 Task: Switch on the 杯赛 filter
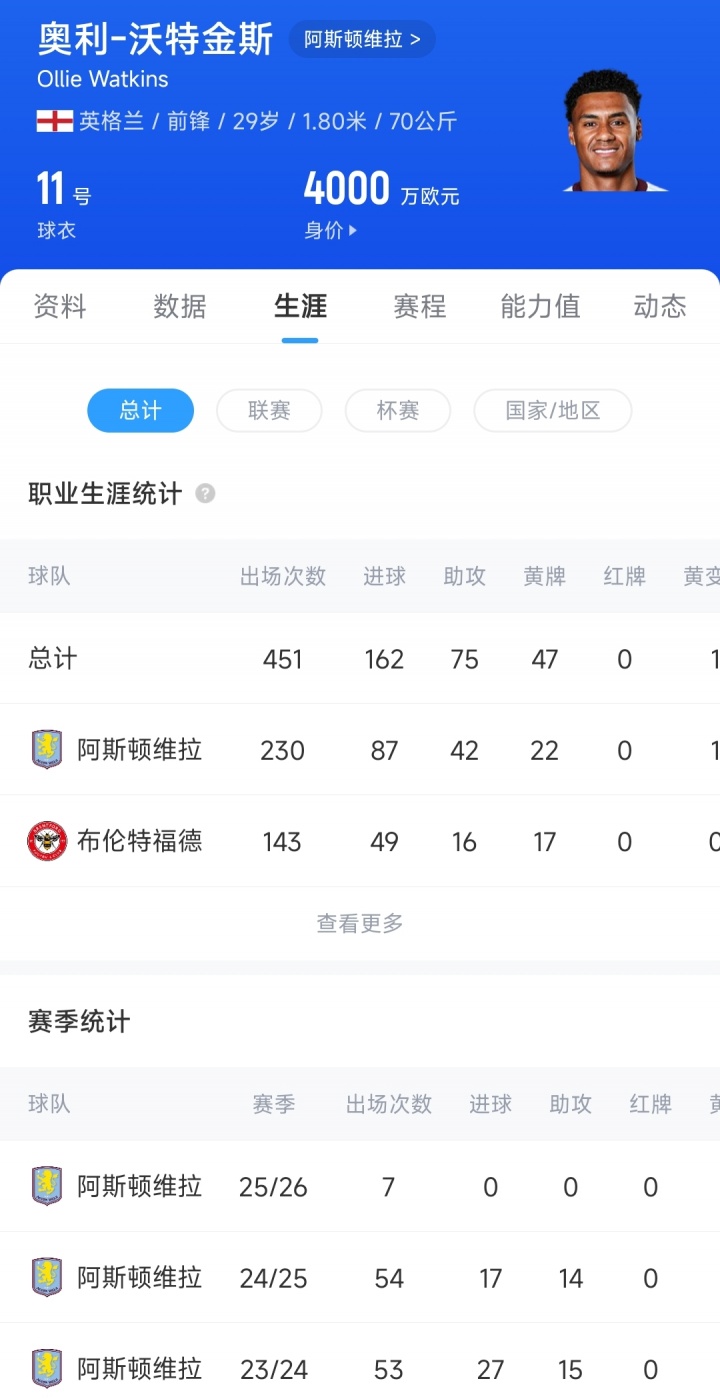click(398, 410)
